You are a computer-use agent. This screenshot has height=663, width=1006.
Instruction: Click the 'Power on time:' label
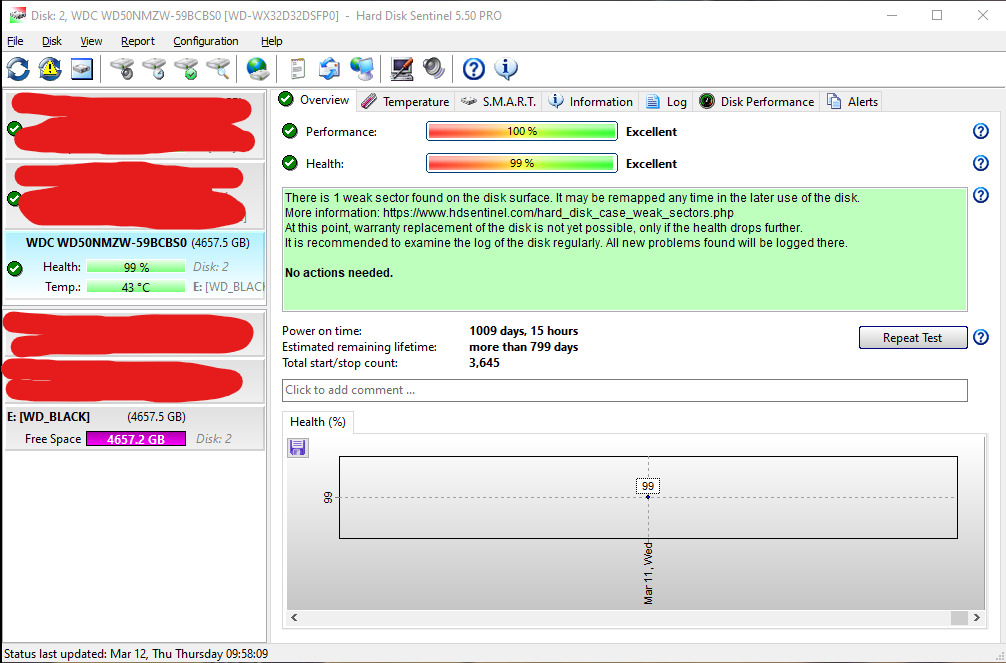pyautogui.click(x=322, y=331)
